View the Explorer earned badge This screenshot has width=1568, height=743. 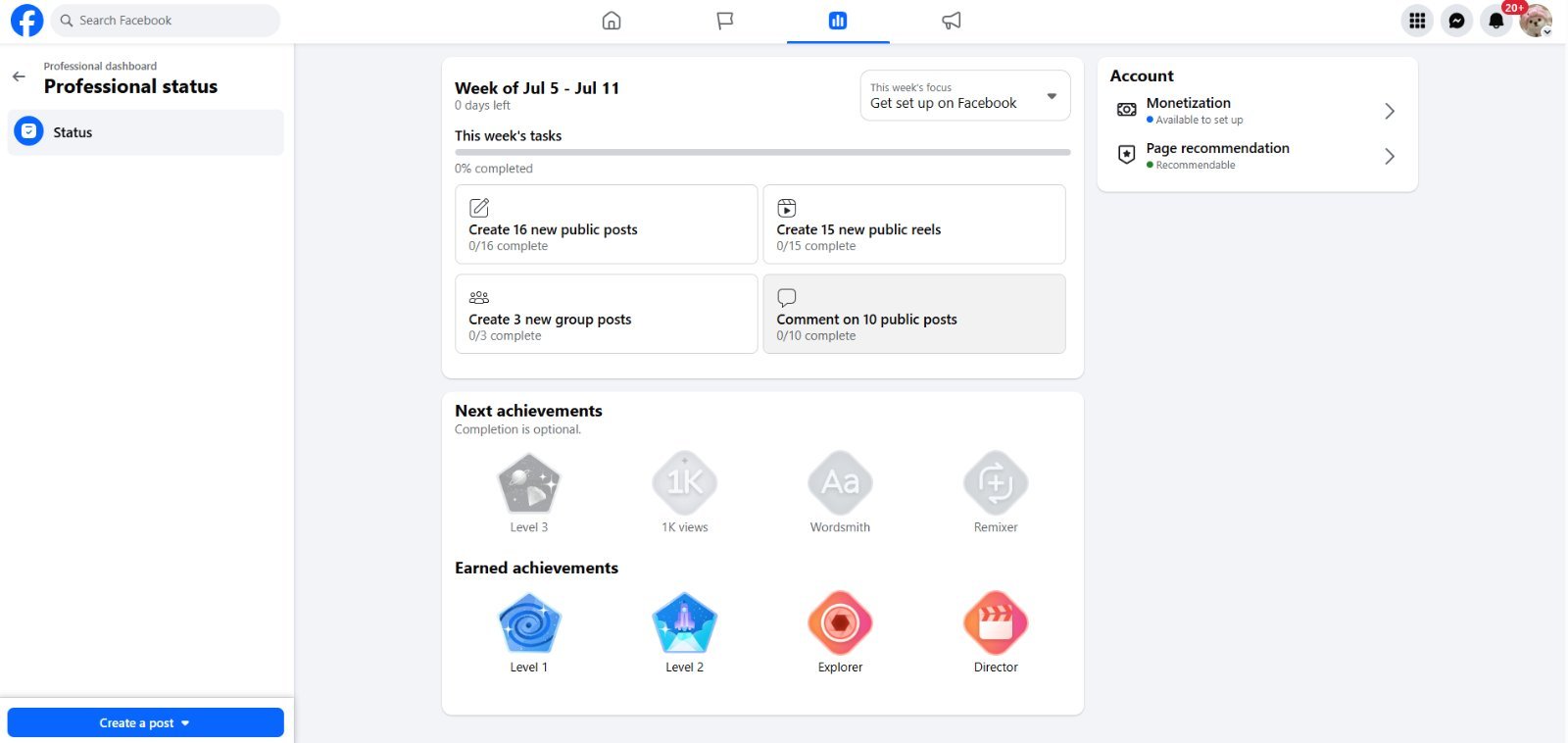point(840,623)
